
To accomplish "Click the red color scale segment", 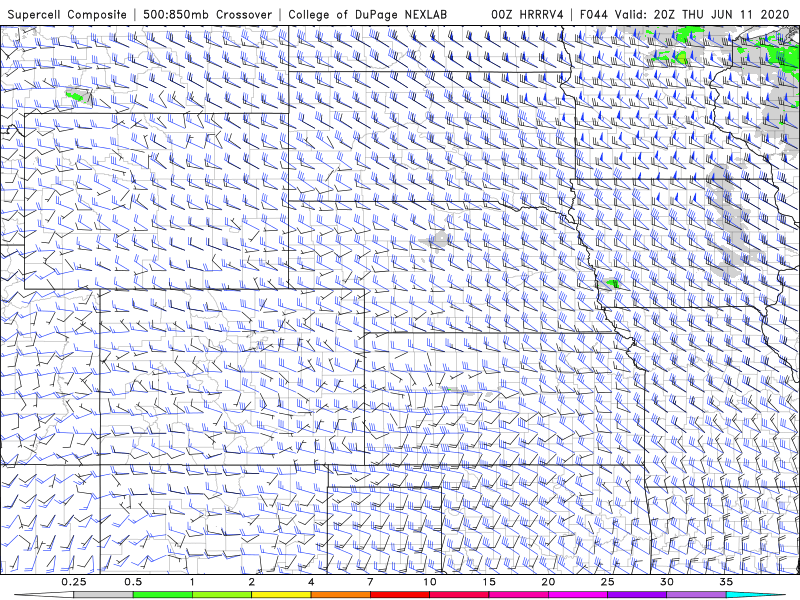I will (x=400, y=595).
